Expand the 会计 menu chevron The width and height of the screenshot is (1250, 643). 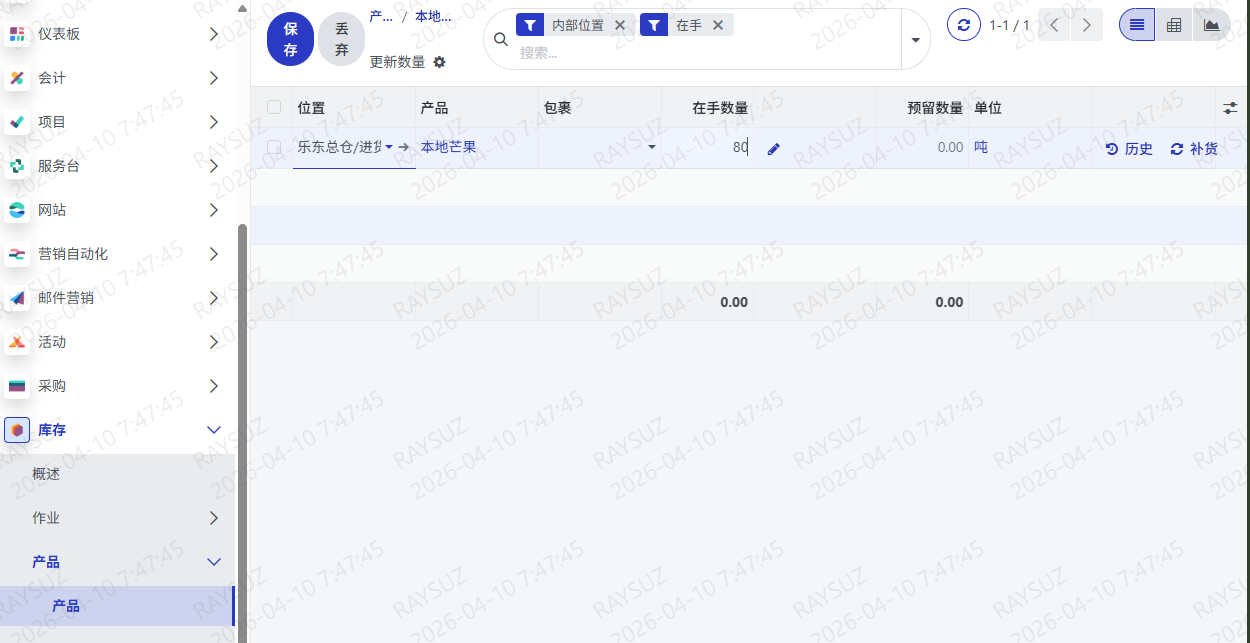(214, 78)
